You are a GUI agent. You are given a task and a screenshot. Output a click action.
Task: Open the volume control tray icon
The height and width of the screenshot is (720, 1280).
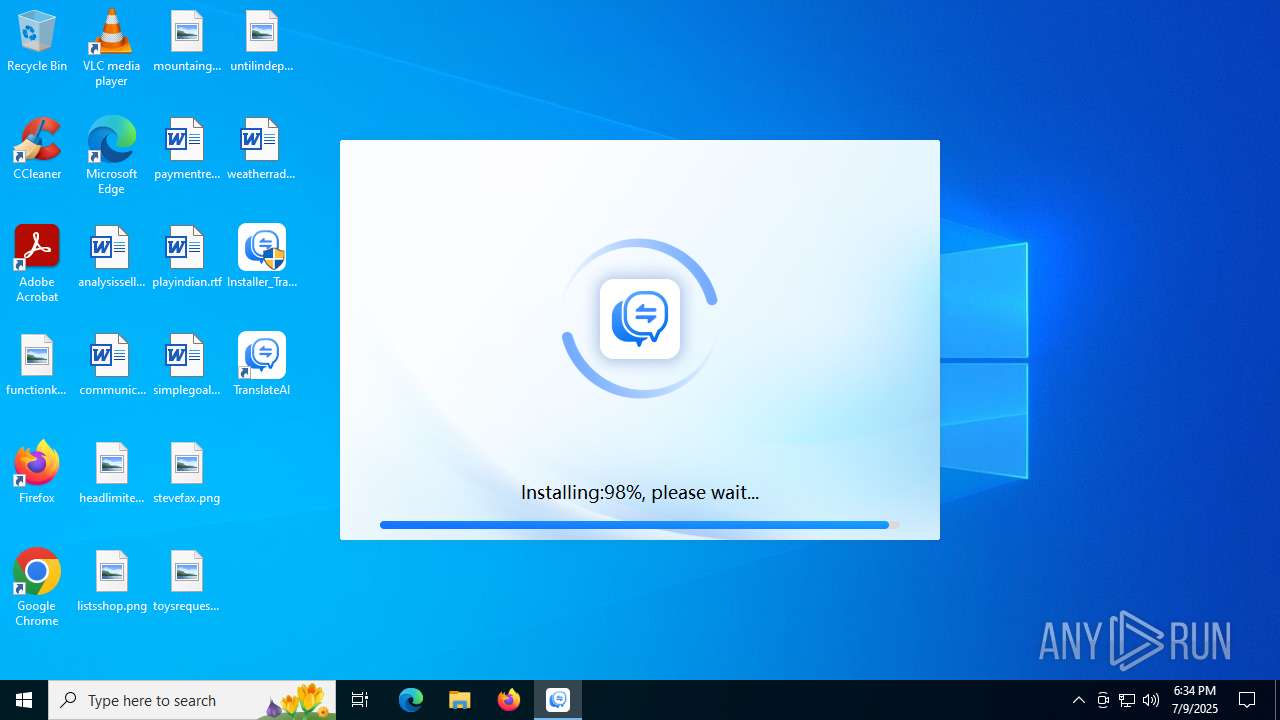(1151, 700)
